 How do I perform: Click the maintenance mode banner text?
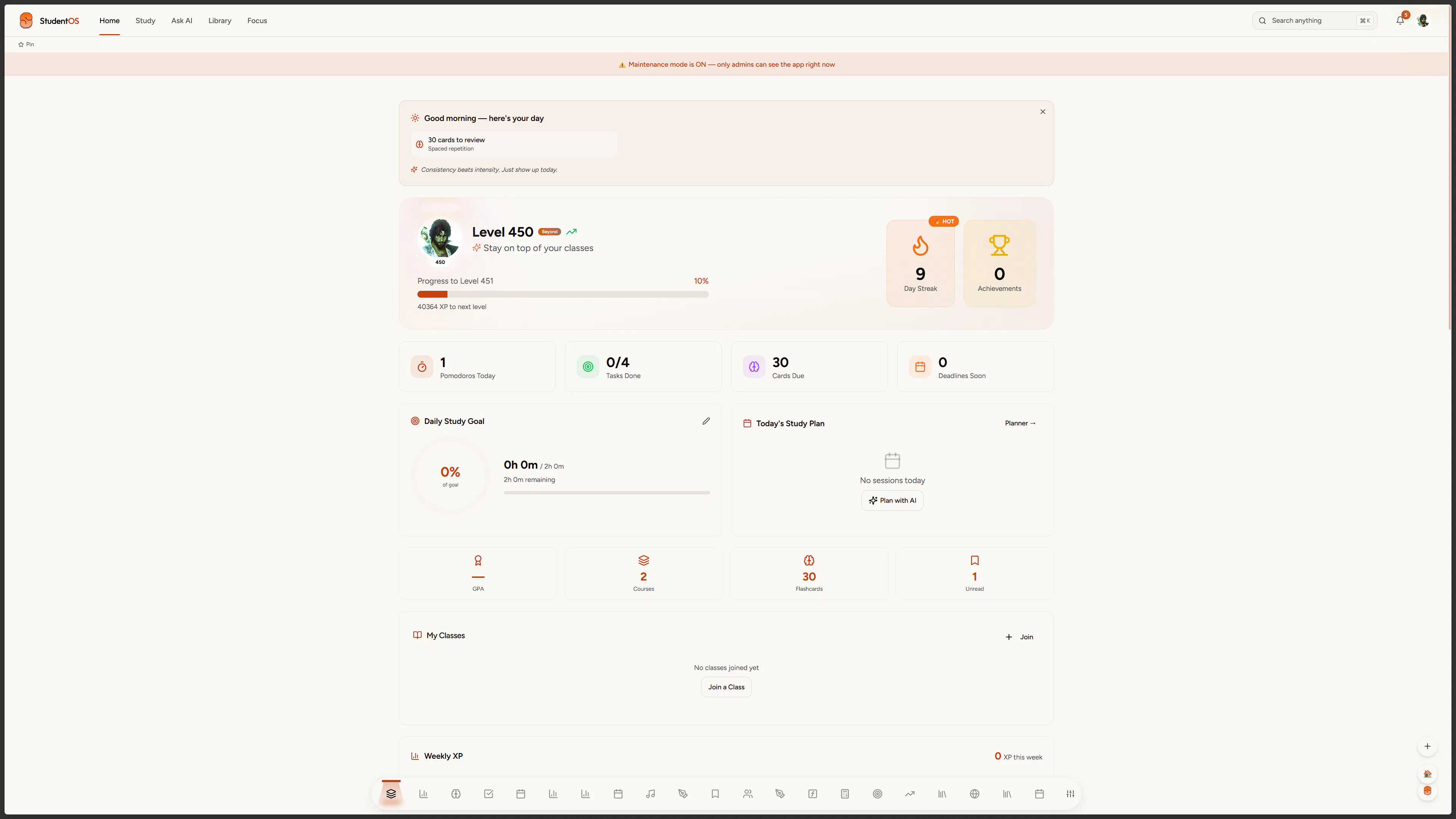click(x=726, y=64)
